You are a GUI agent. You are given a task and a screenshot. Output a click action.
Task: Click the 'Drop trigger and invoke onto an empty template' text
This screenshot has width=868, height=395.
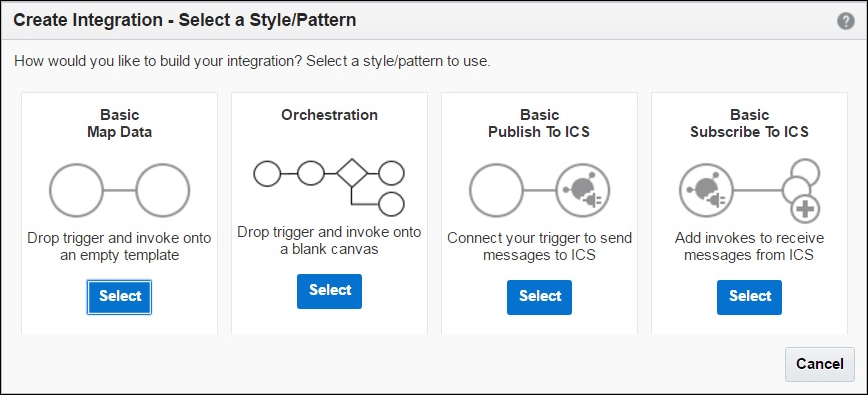(120, 247)
